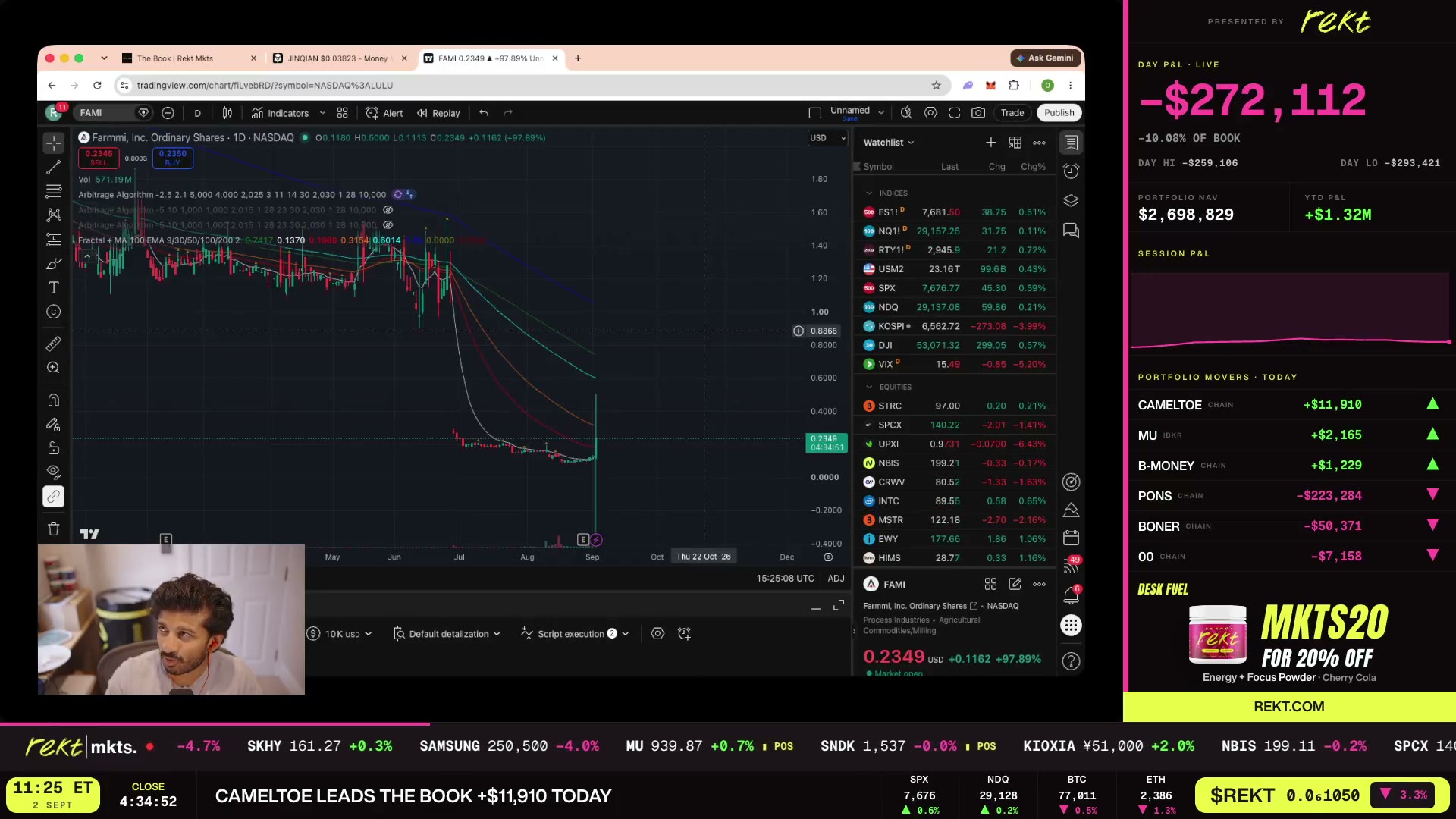Open the 10K USD capital dropdown
Screen dimensions: 1456x819
[x=340, y=634]
